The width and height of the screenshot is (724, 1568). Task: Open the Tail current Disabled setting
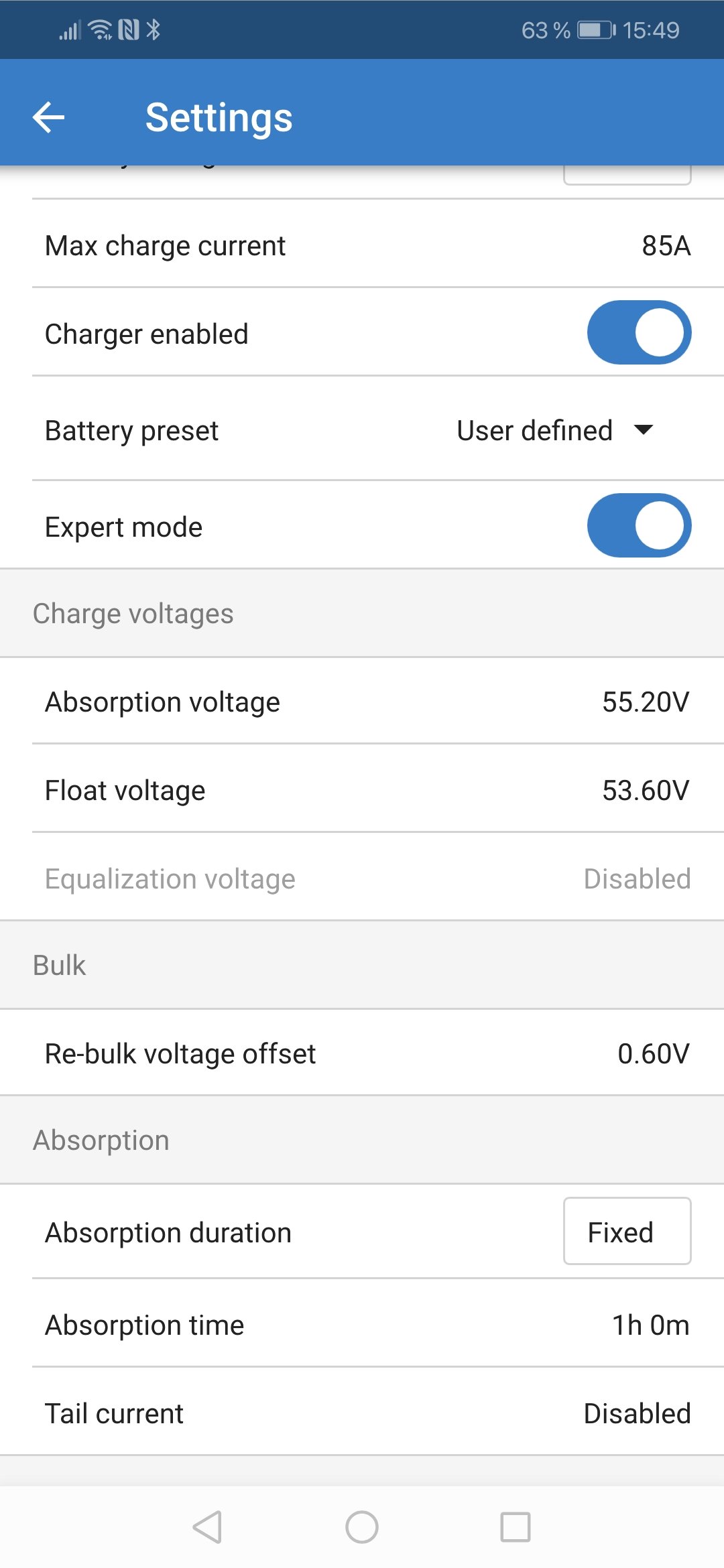tap(637, 1413)
